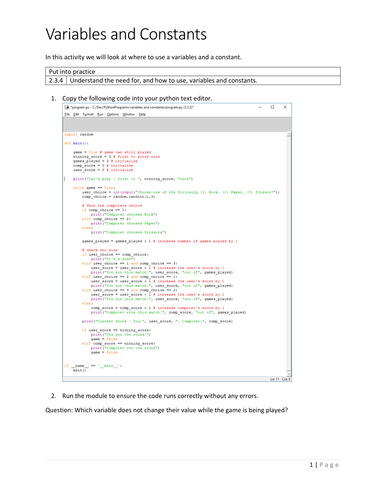This screenshot has width=386, height=500.
Task: Click the 'Variables and Constants' page heading
Action: [126, 34]
